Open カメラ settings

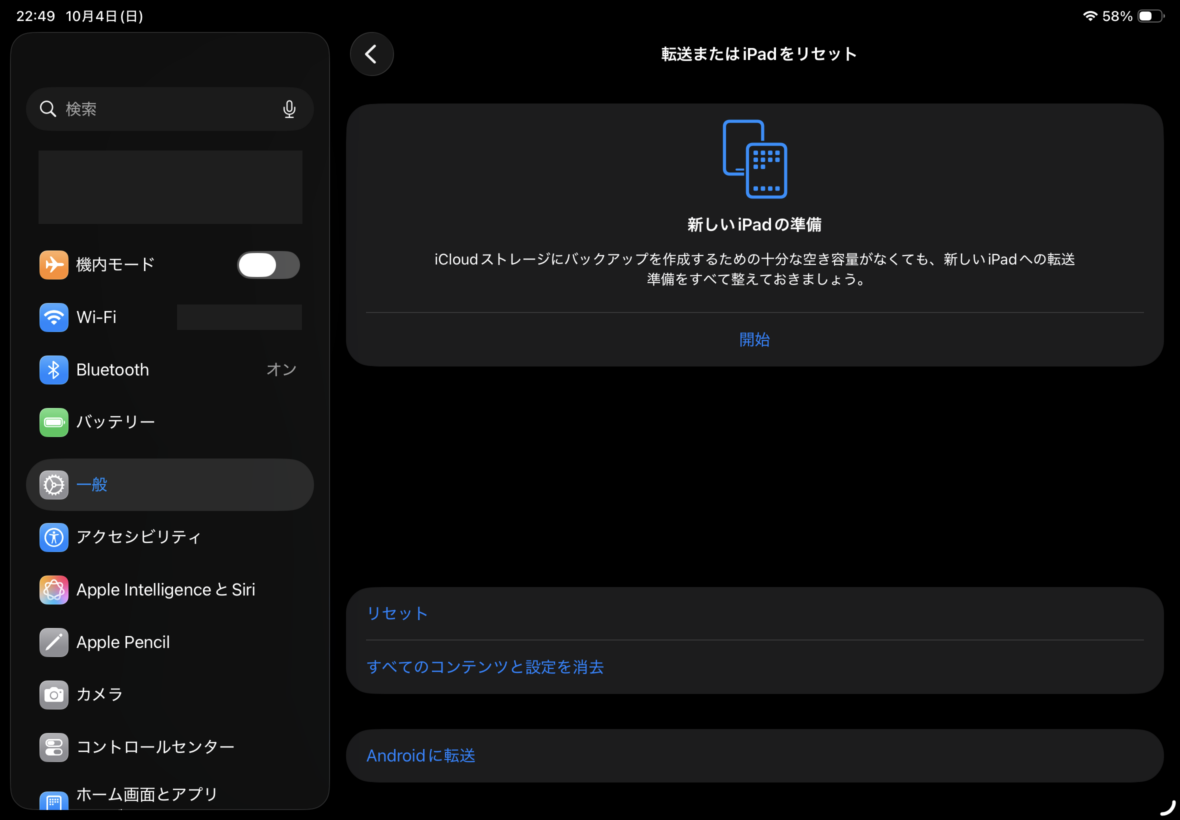tap(170, 694)
